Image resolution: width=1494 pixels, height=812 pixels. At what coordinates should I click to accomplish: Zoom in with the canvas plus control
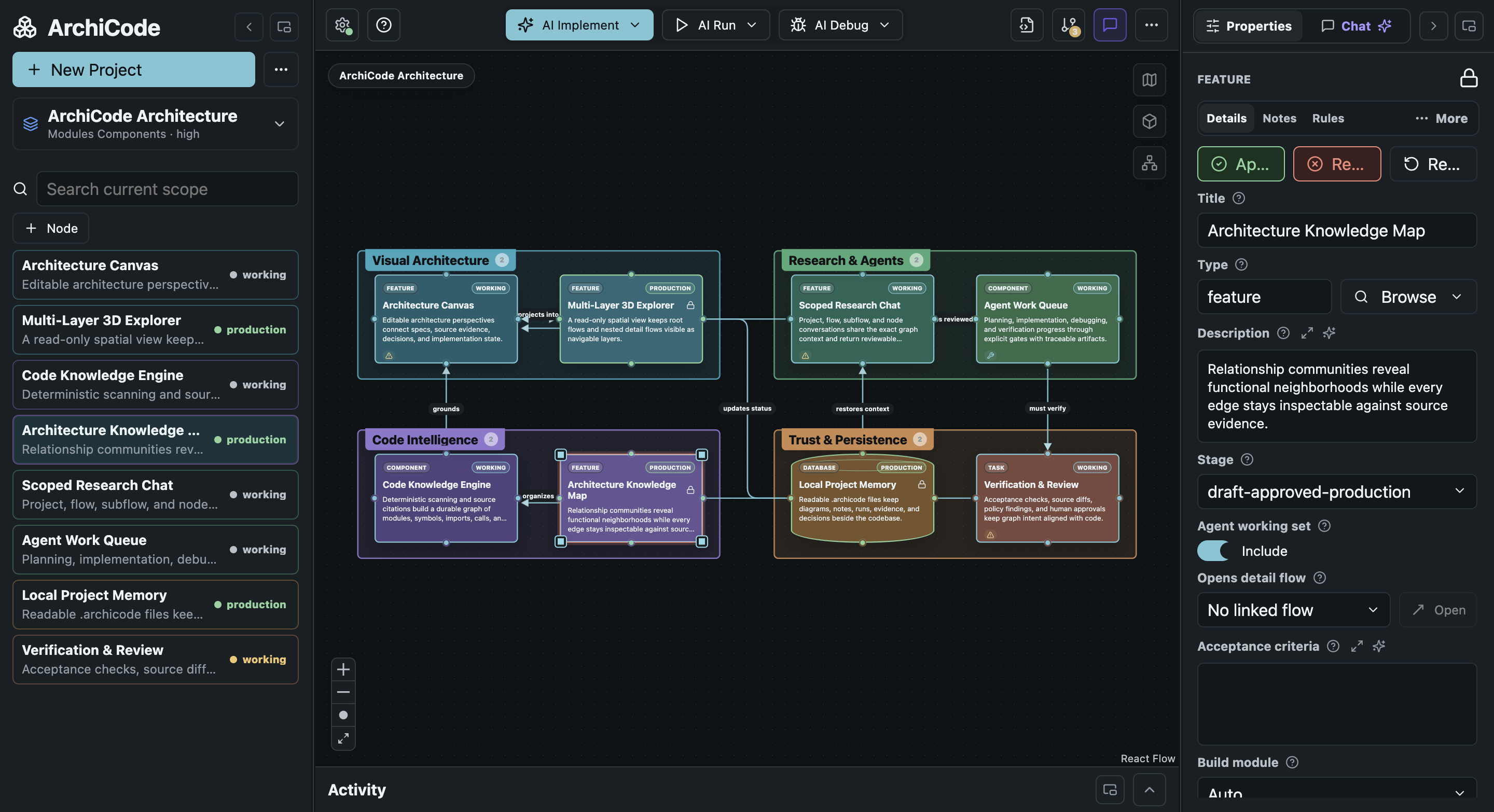pos(343,669)
